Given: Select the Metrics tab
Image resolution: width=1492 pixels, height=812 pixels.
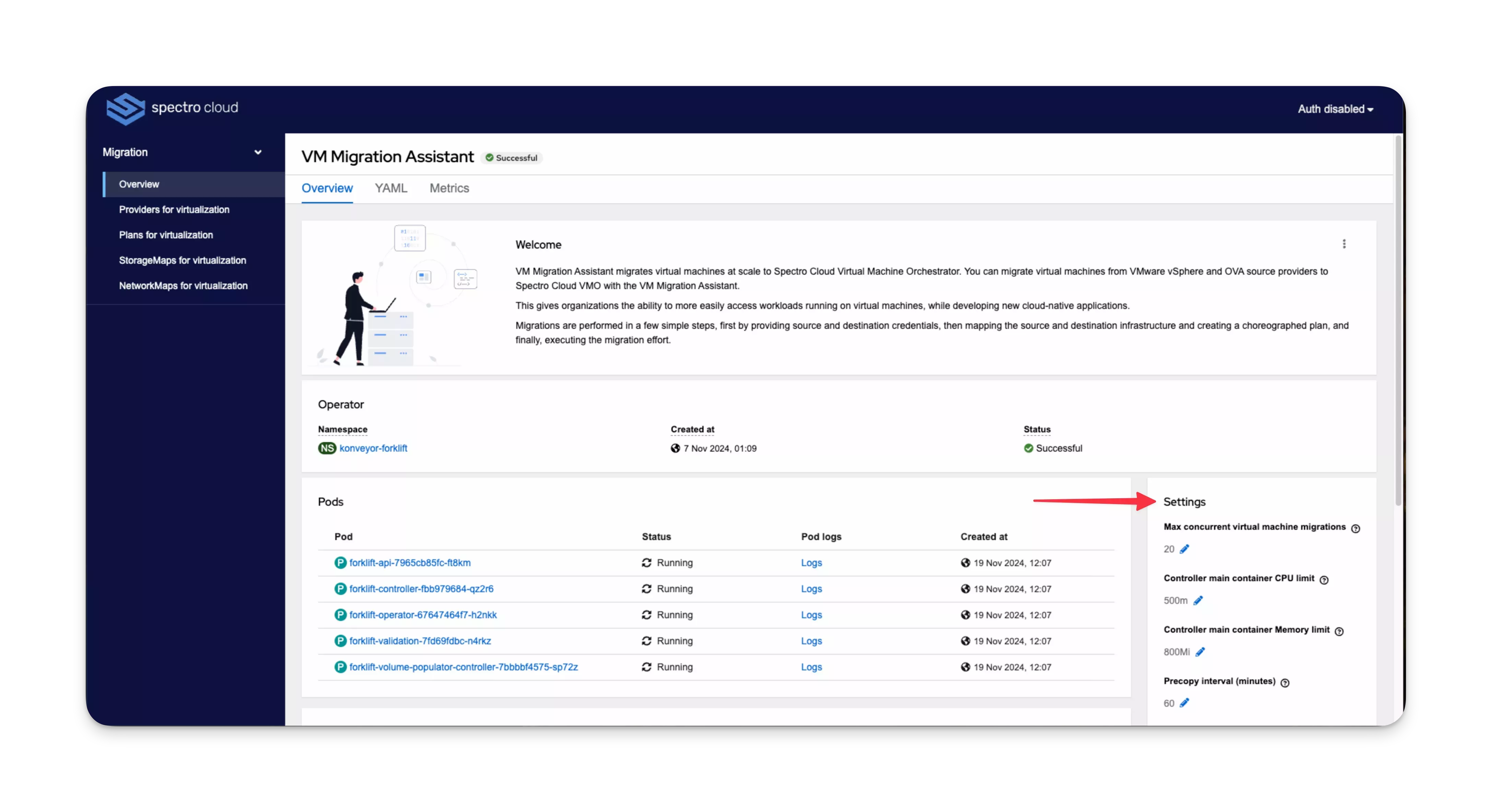Looking at the screenshot, I should [x=449, y=188].
